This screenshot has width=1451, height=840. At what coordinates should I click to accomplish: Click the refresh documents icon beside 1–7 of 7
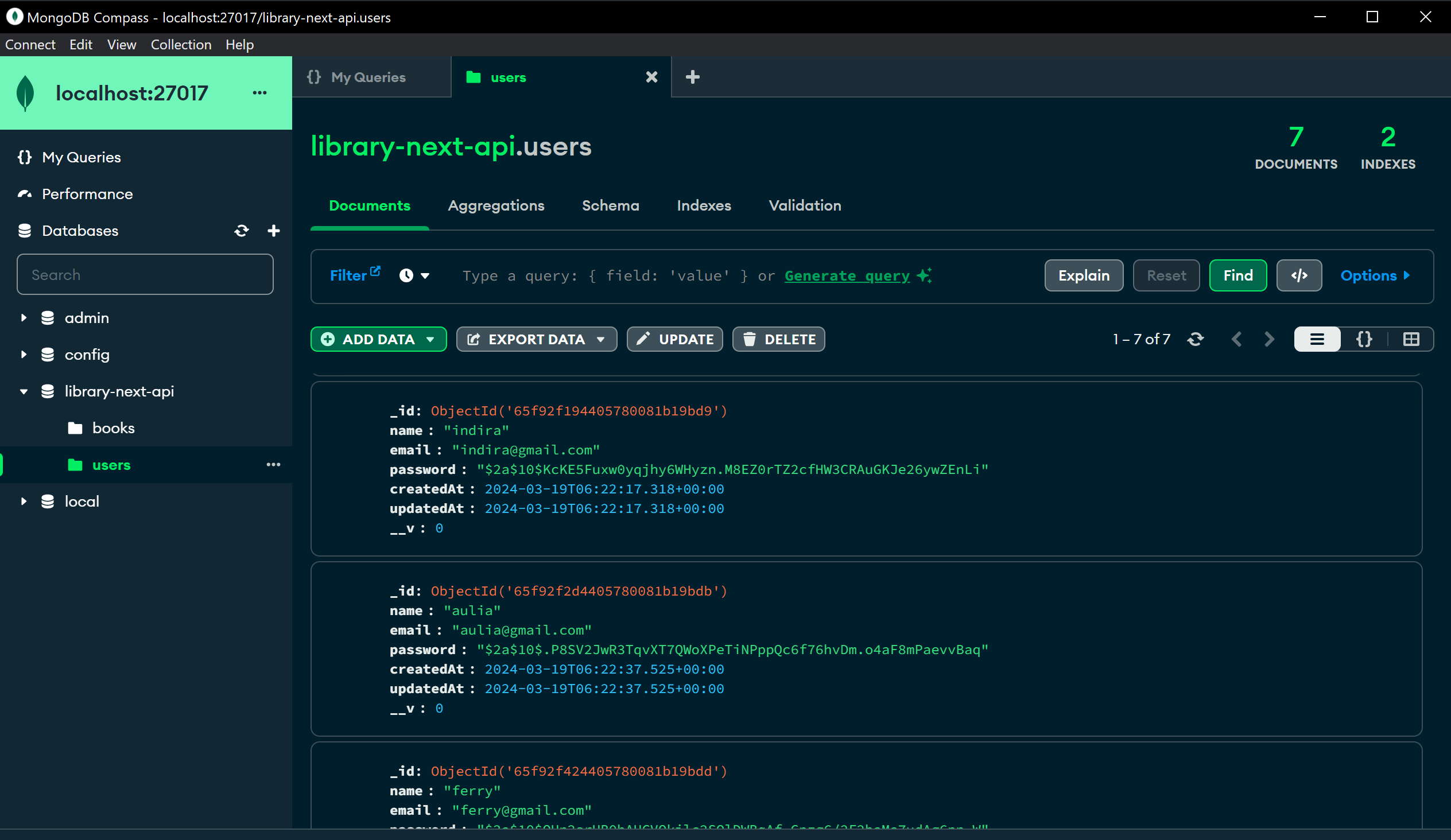(1196, 339)
